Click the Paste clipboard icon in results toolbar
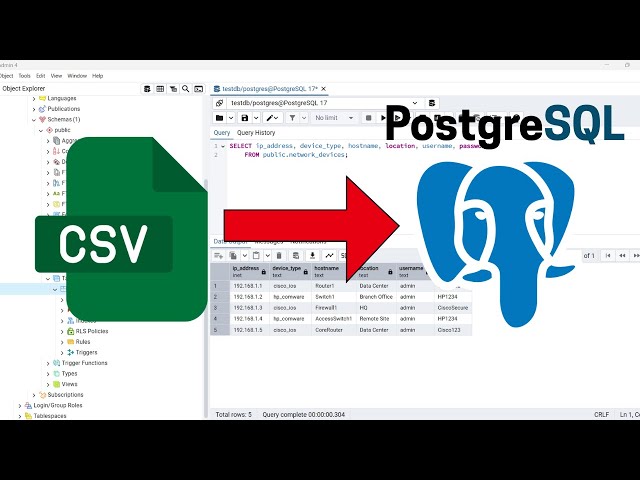The height and width of the screenshot is (480, 640). click(256, 256)
